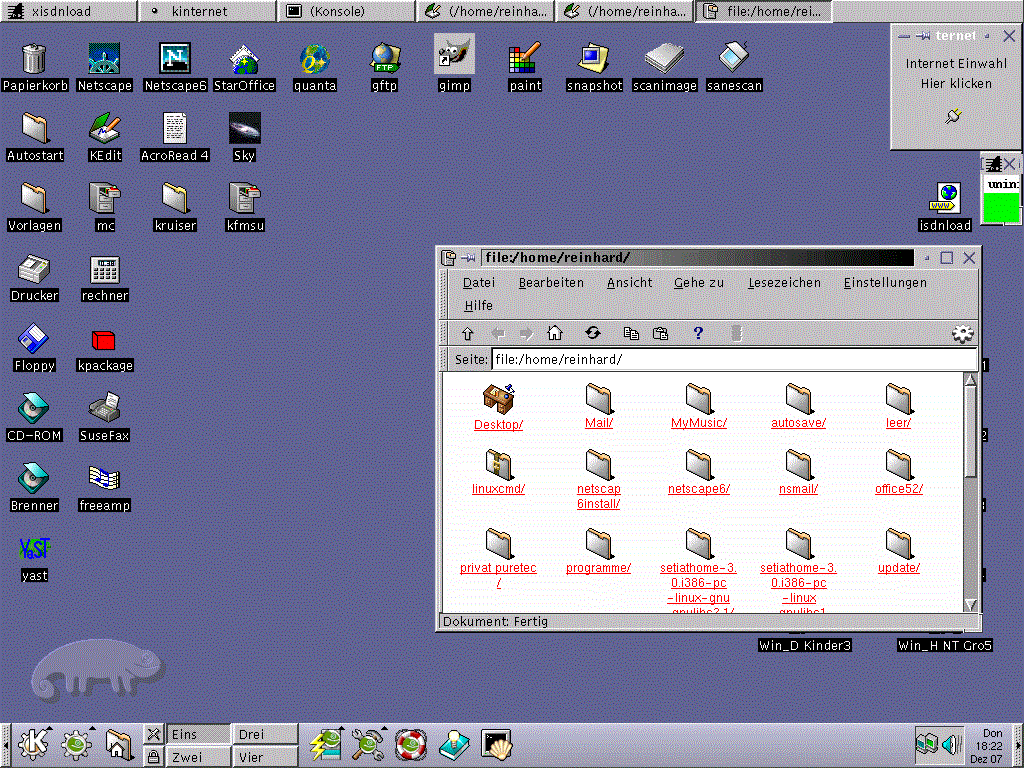The width and height of the screenshot is (1024, 768).
Task: Reload the file manager view
Action: (x=593, y=334)
